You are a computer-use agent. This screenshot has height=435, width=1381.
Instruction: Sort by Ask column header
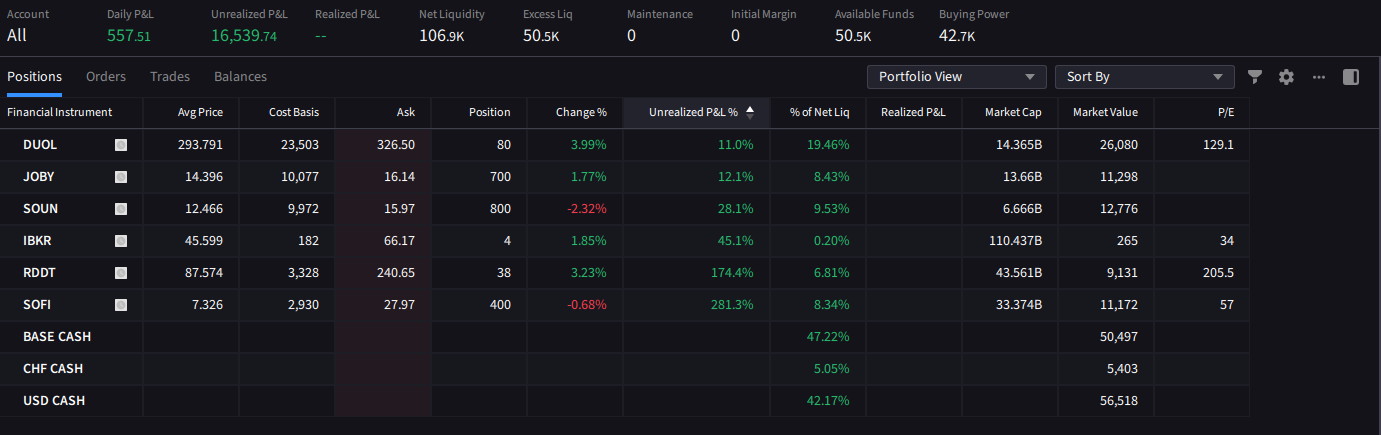tap(383, 112)
